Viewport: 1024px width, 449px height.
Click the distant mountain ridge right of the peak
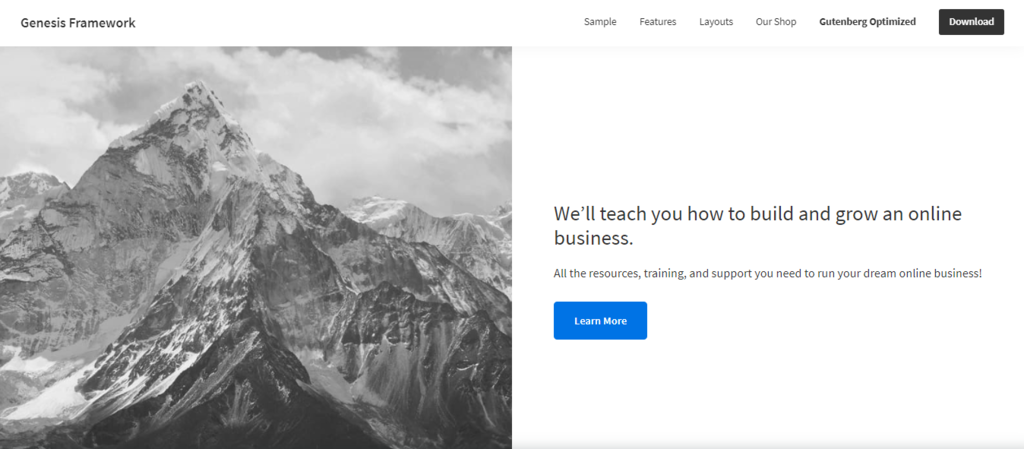pos(420,218)
